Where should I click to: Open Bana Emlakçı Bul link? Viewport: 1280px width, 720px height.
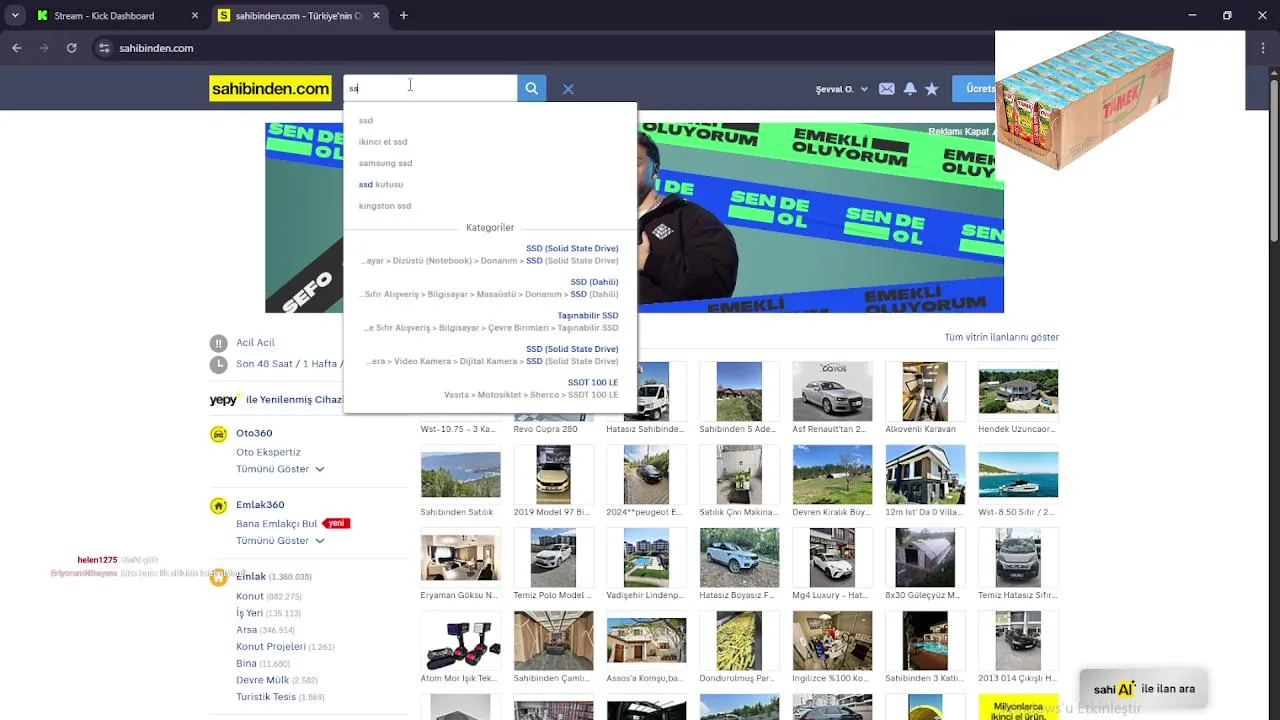(x=276, y=524)
